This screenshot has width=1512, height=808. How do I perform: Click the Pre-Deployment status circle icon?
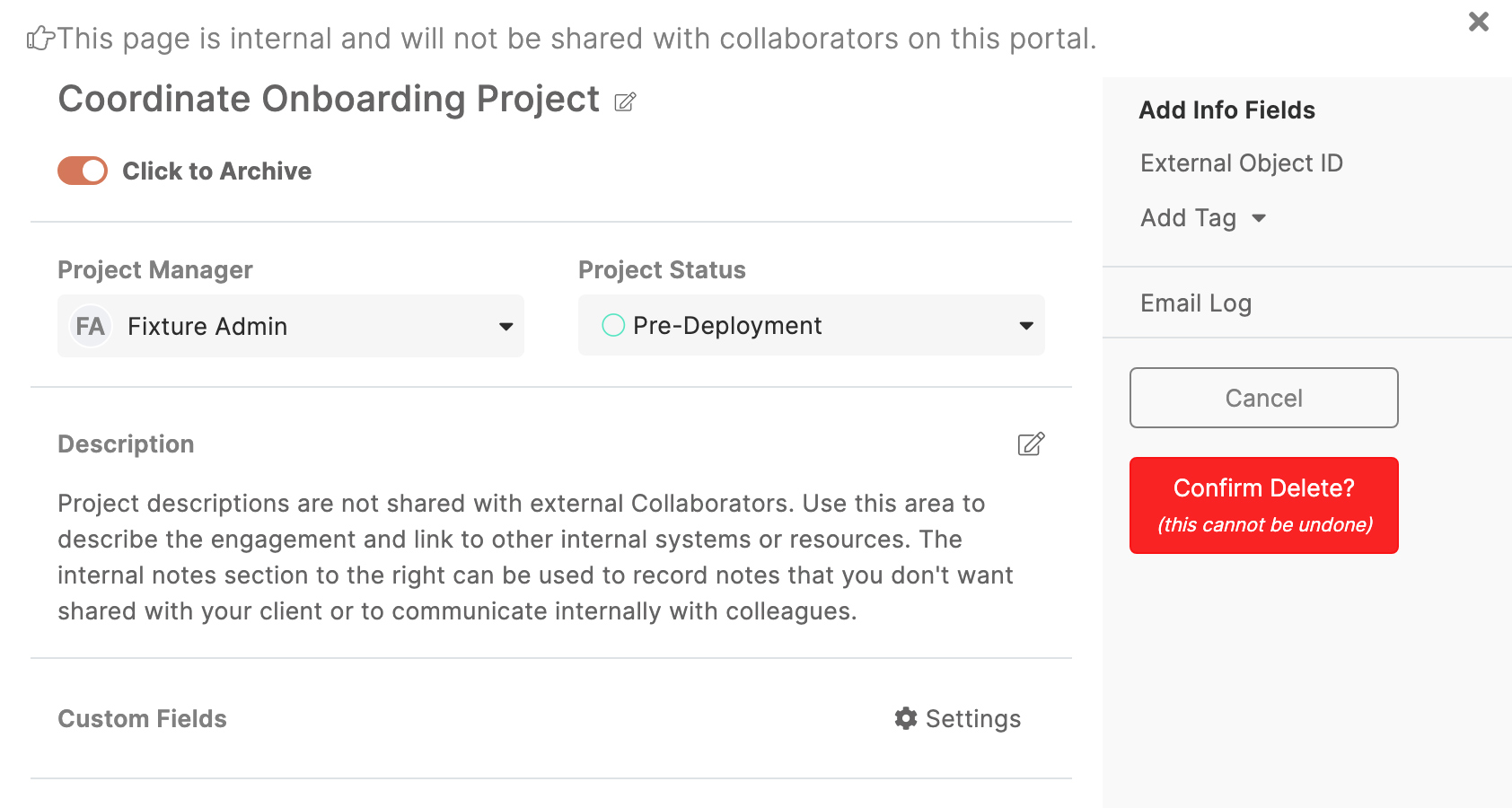(613, 325)
